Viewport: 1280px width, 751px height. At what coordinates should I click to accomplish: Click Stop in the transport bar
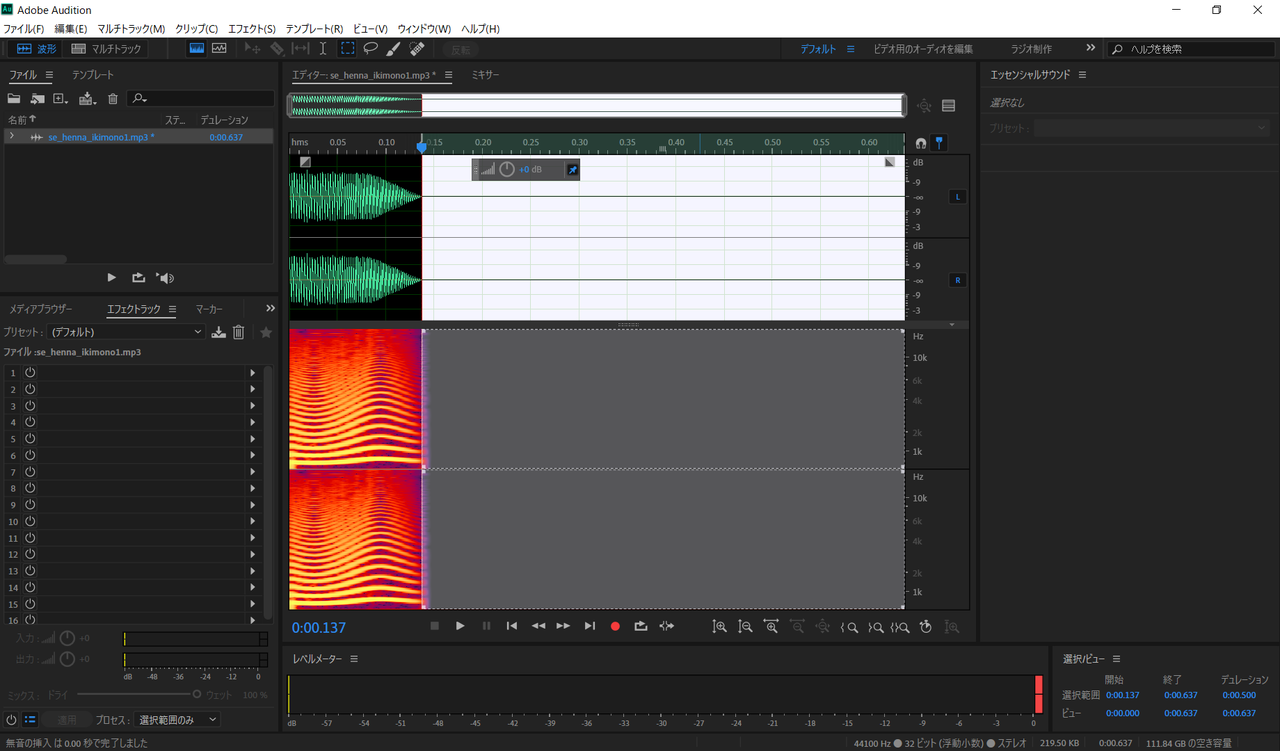coord(435,626)
